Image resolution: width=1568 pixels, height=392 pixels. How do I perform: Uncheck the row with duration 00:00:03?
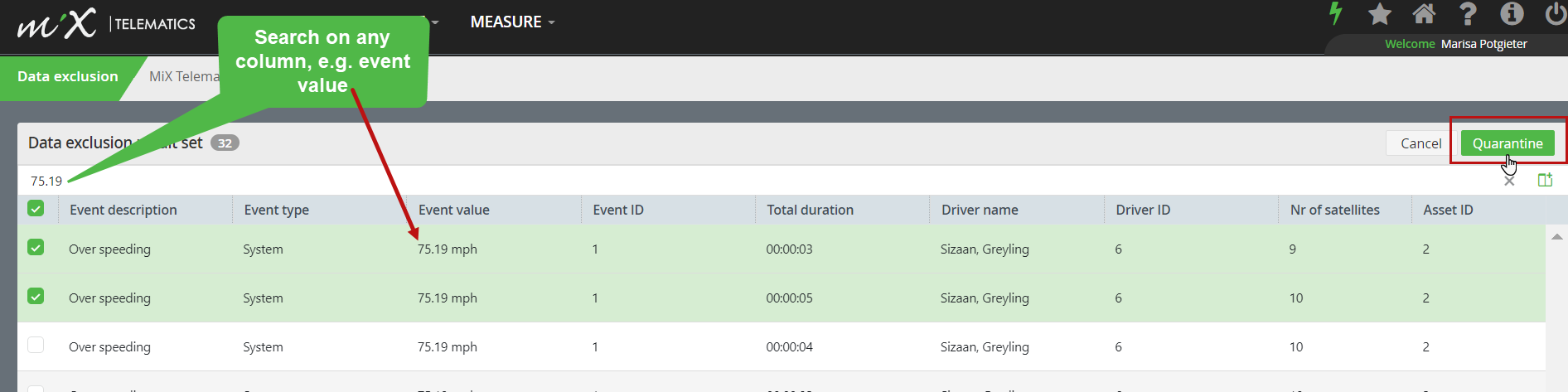36,247
